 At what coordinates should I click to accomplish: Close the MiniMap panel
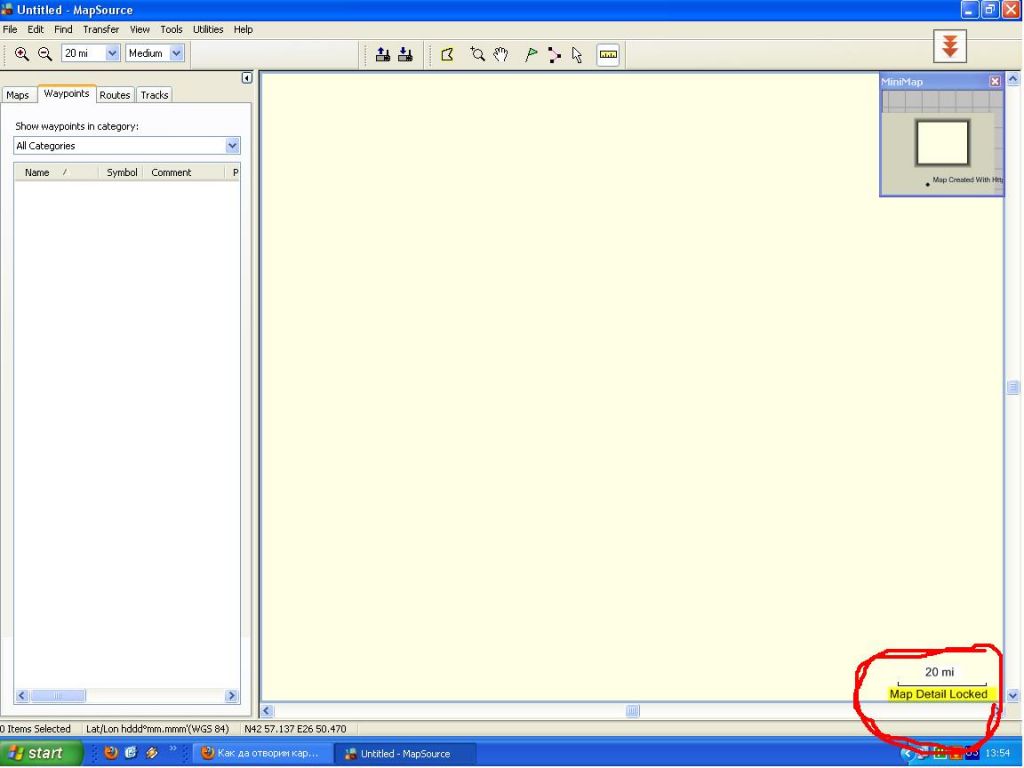point(995,82)
